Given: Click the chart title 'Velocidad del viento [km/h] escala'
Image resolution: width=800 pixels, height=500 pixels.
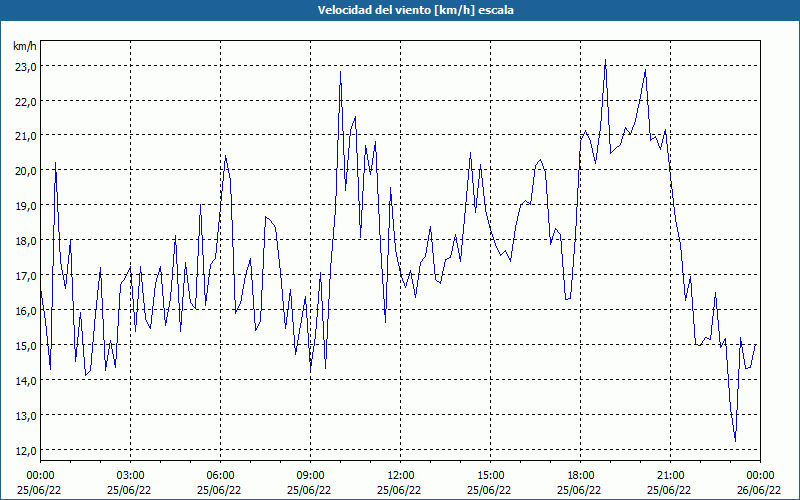Looking at the screenshot, I should [415, 10].
